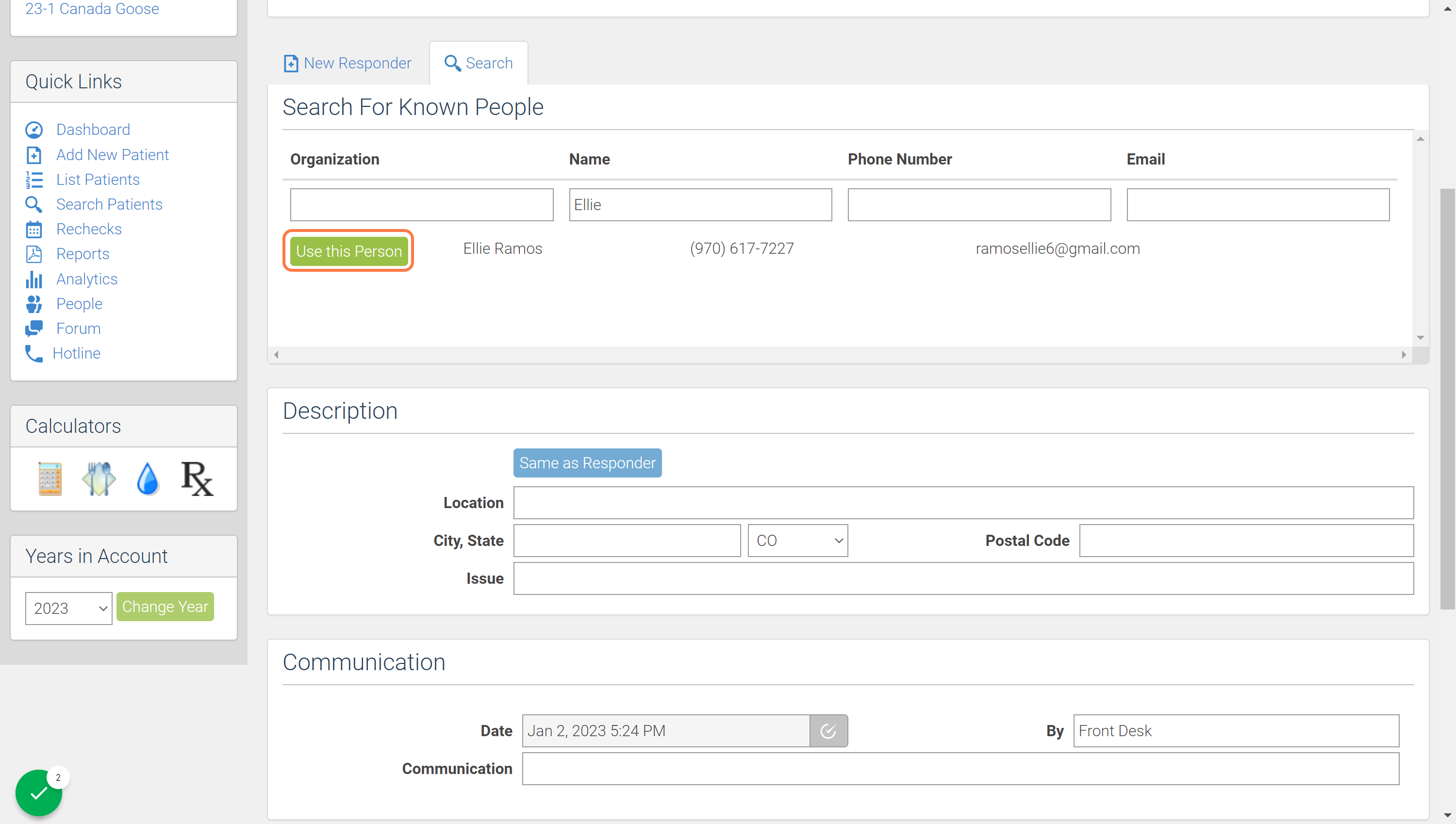Select the Search tab
Screen dimensions: 1456x824
pyautogui.click(x=479, y=63)
